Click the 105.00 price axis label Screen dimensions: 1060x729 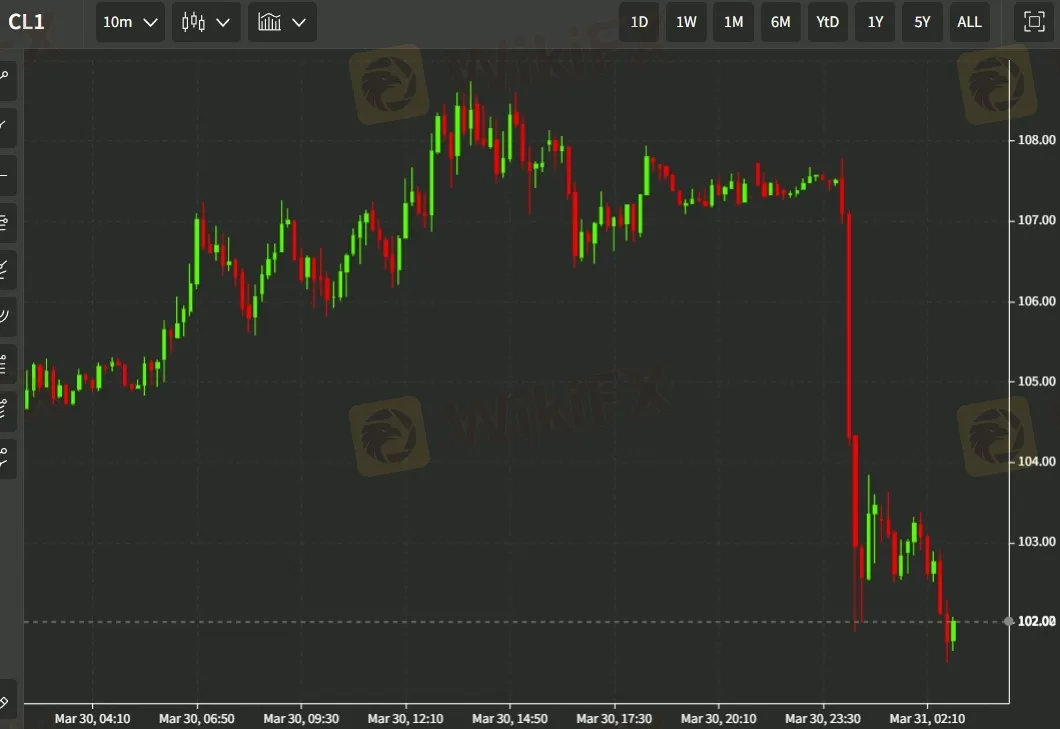1036,381
